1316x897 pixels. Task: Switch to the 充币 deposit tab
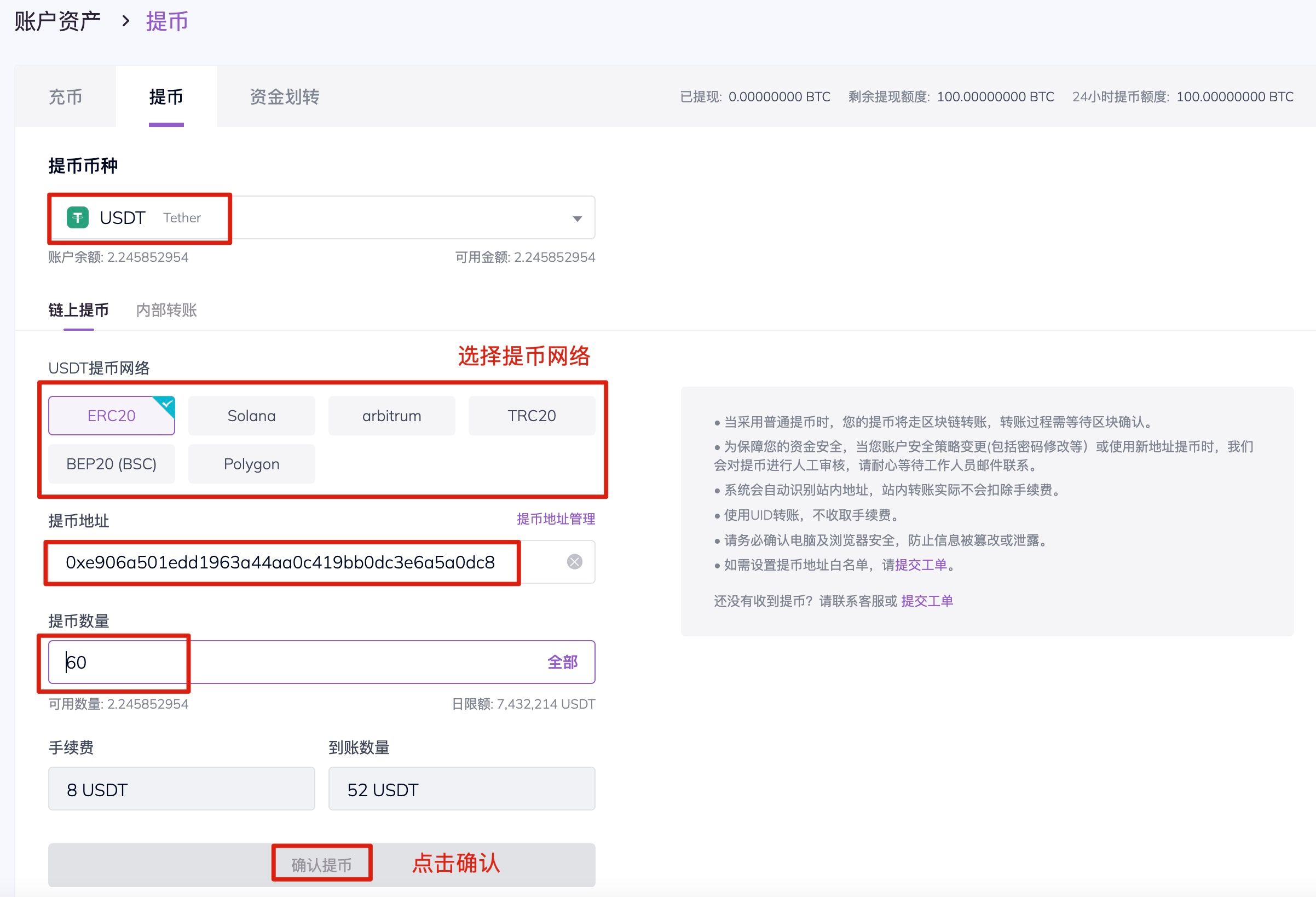66,97
